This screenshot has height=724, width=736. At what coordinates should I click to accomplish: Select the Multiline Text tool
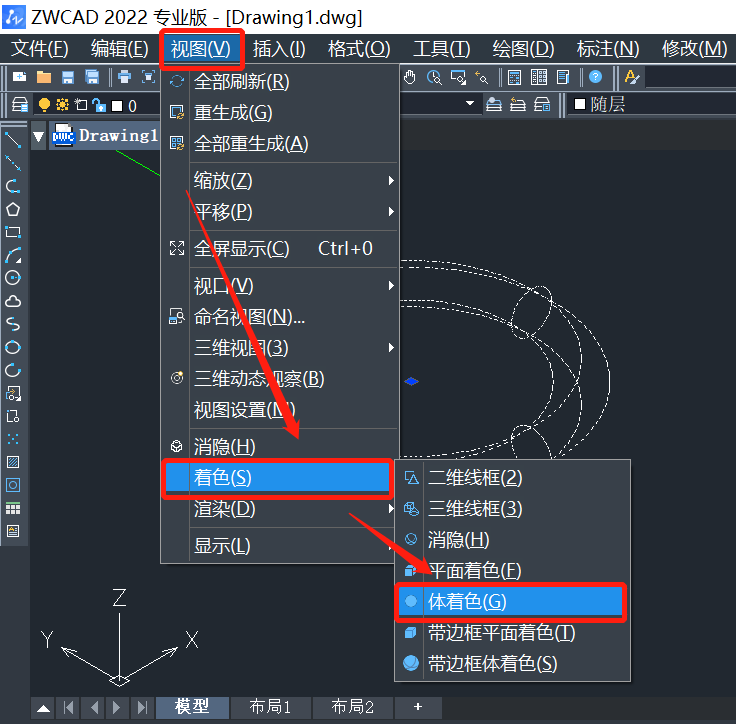coord(13,531)
